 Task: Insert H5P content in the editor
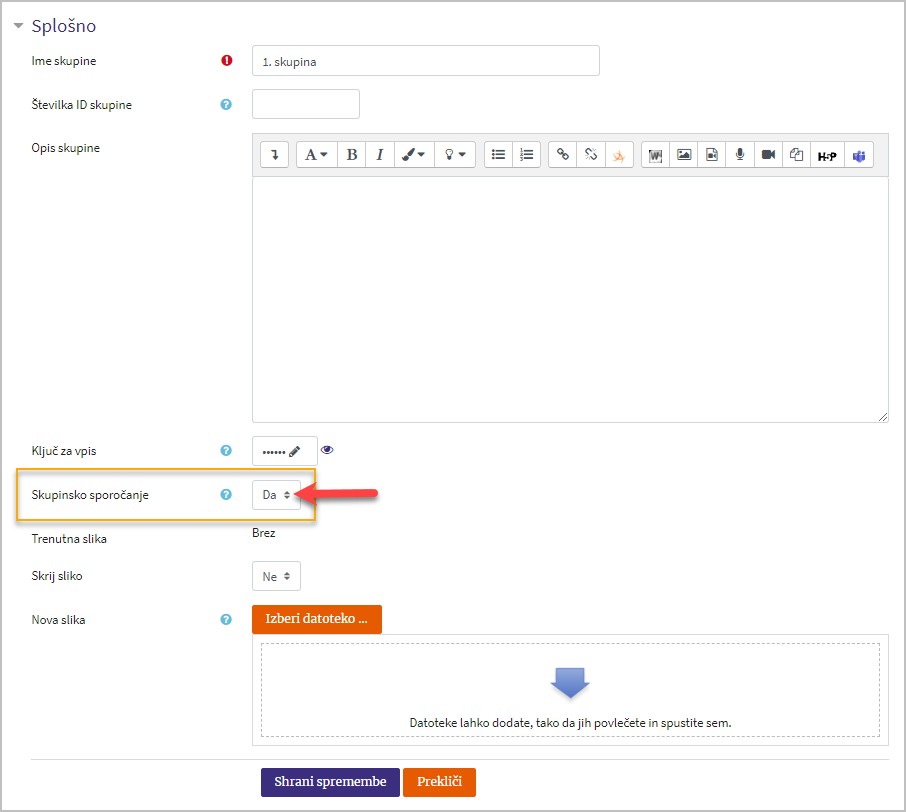click(x=827, y=155)
